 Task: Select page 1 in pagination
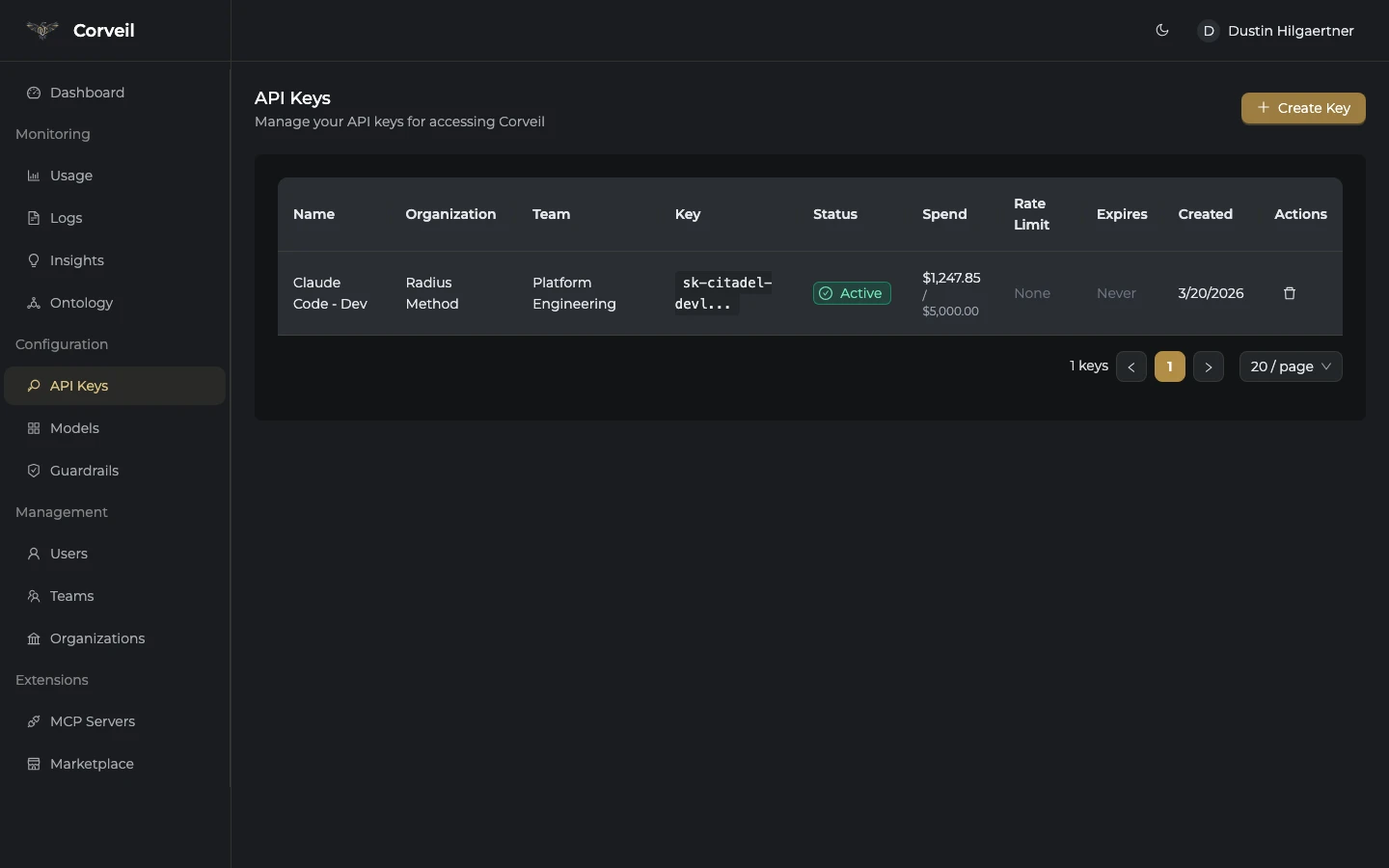pyautogui.click(x=1169, y=366)
